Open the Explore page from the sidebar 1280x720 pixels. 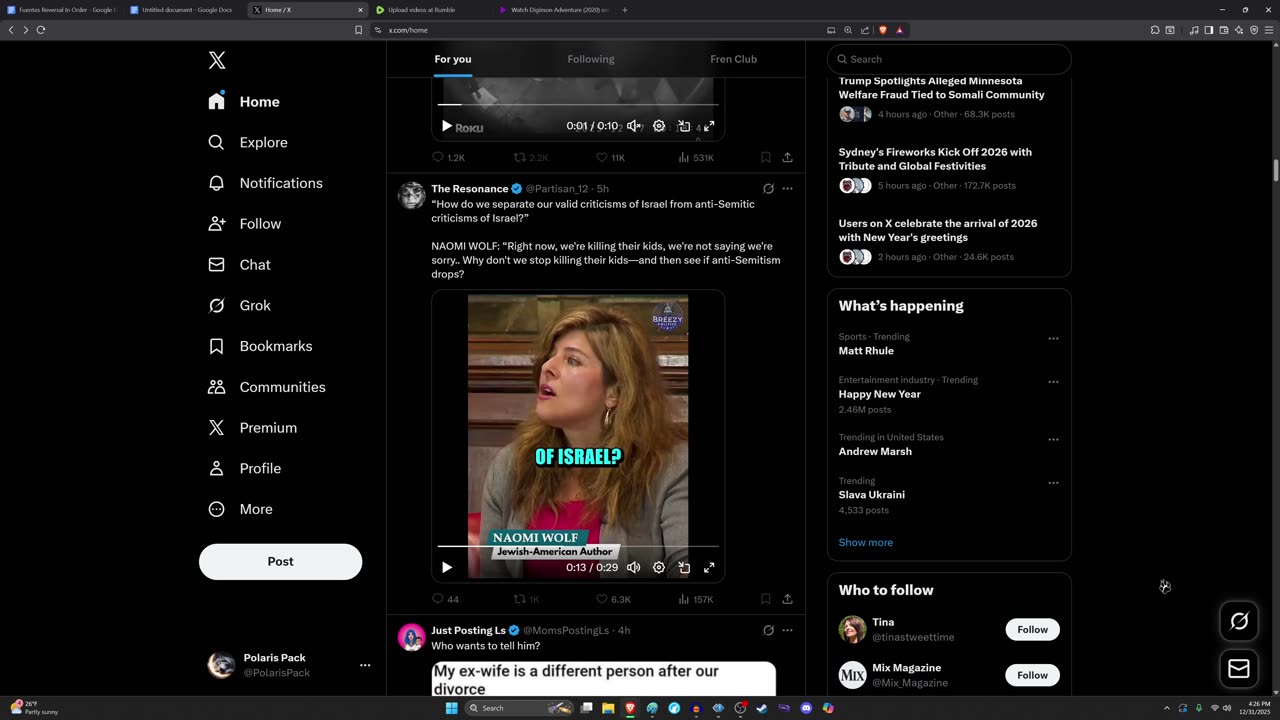tap(248, 142)
